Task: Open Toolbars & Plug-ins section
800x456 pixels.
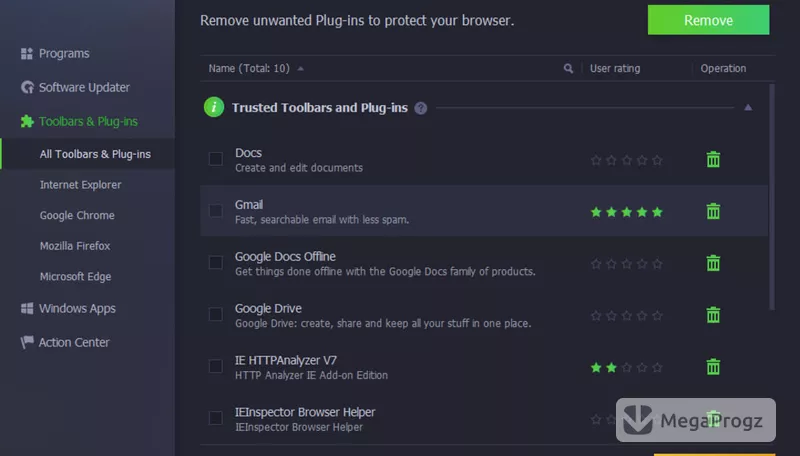Action: (88, 121)
